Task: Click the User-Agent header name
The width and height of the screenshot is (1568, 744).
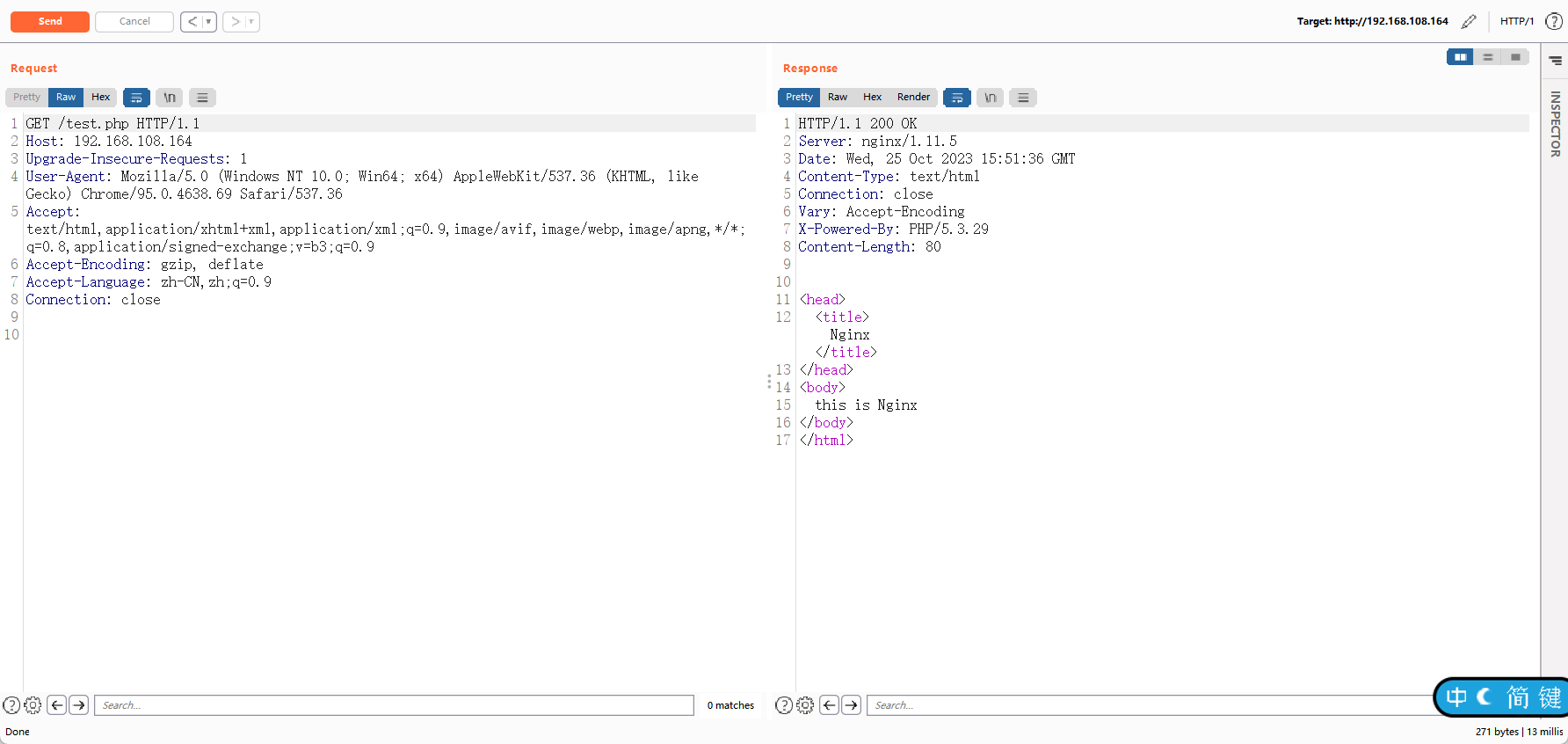Action: click(66, 176)
